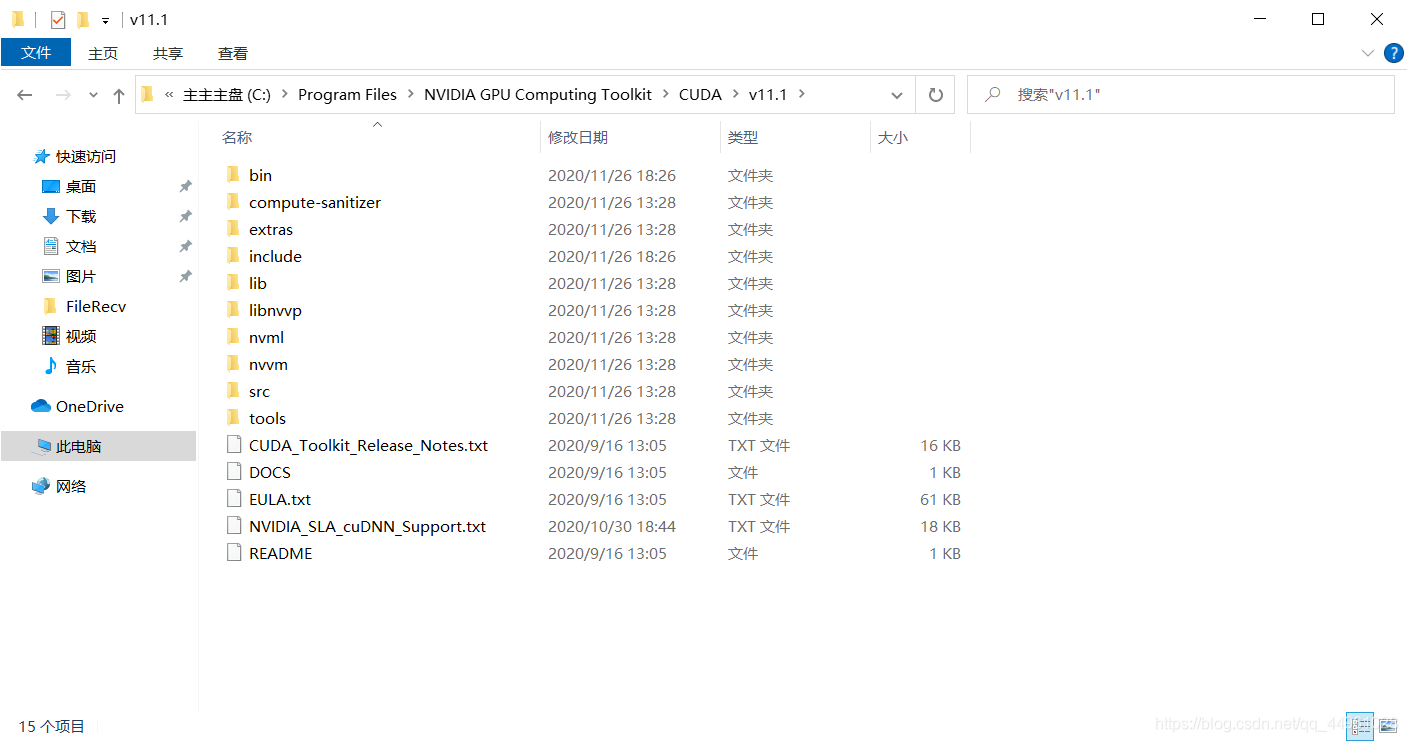Expand breadcrumb chevron after v11.1
This screenshot has height=742, width=1408.
802,94
